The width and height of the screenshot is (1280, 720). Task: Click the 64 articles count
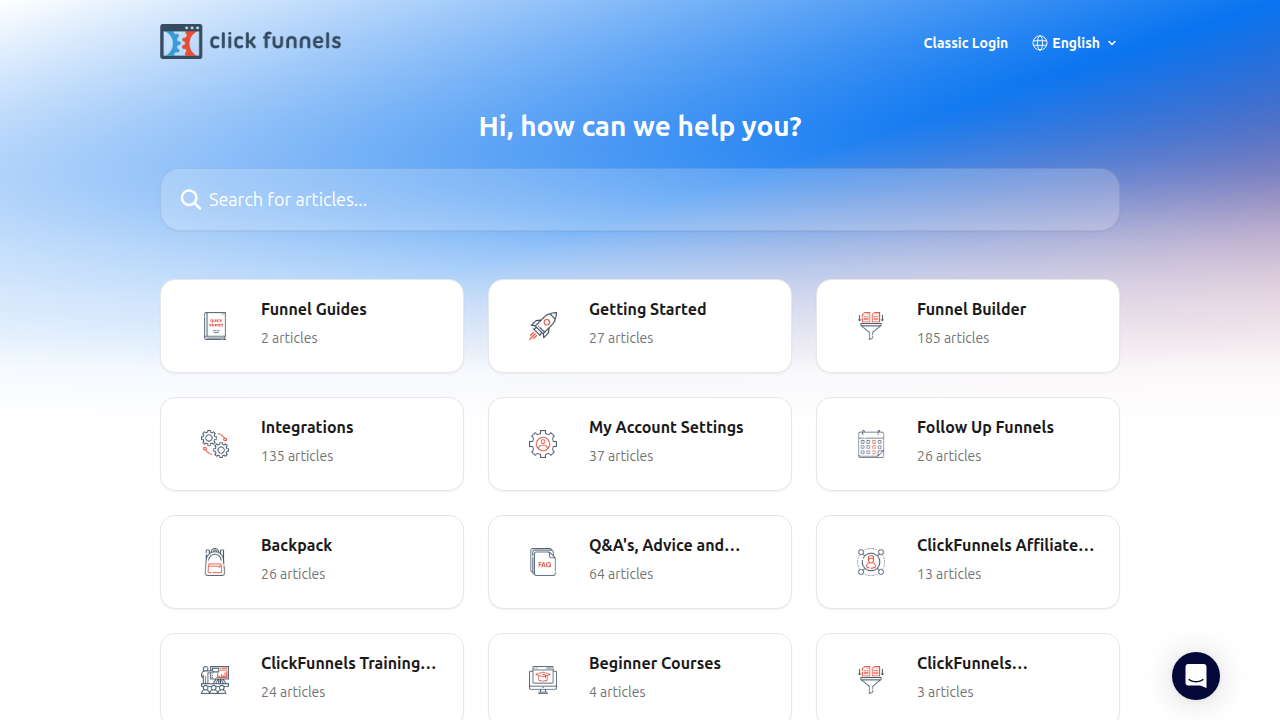(x=621, y=574)
